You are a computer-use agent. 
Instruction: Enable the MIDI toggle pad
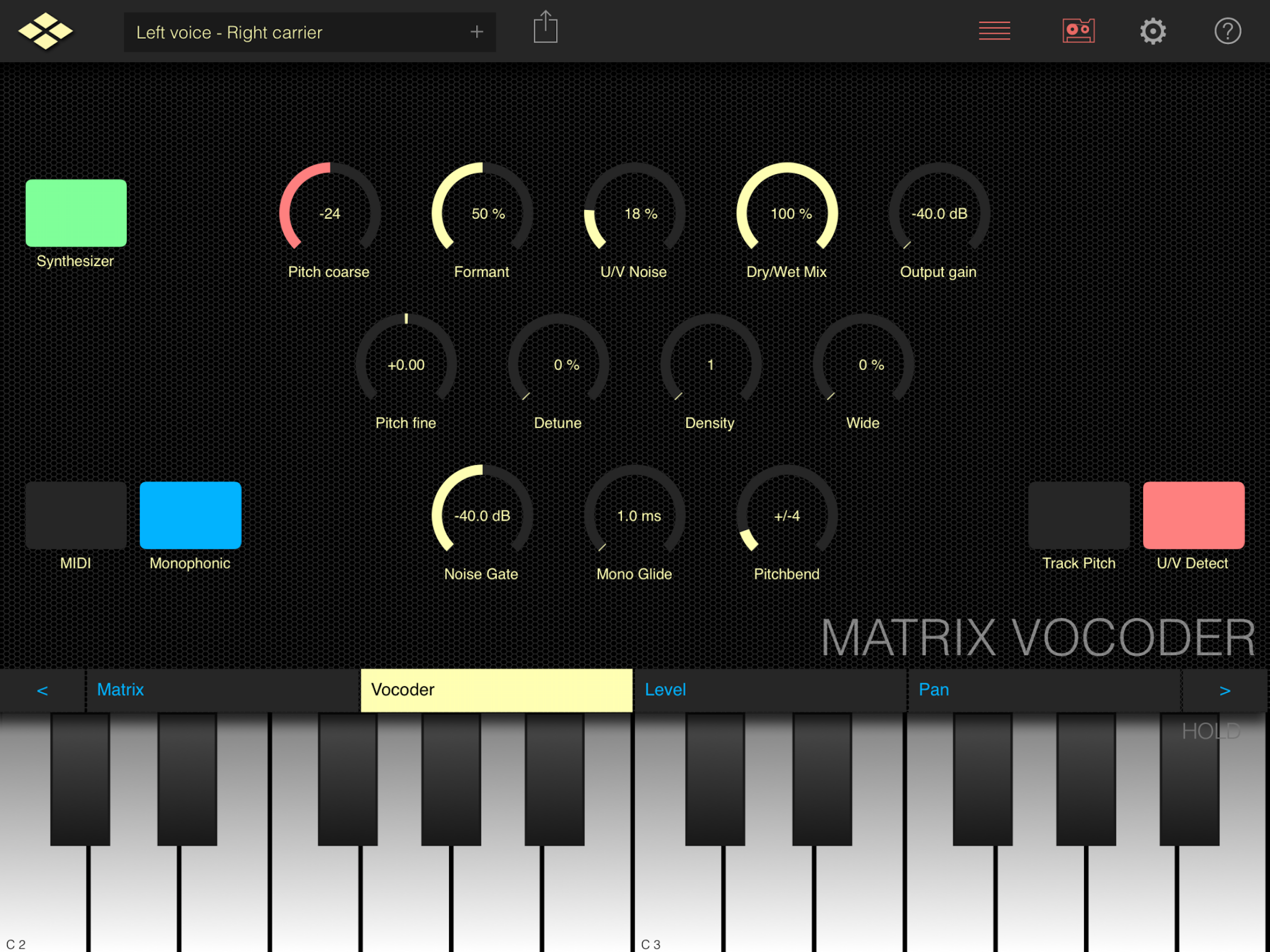[76, 515]
